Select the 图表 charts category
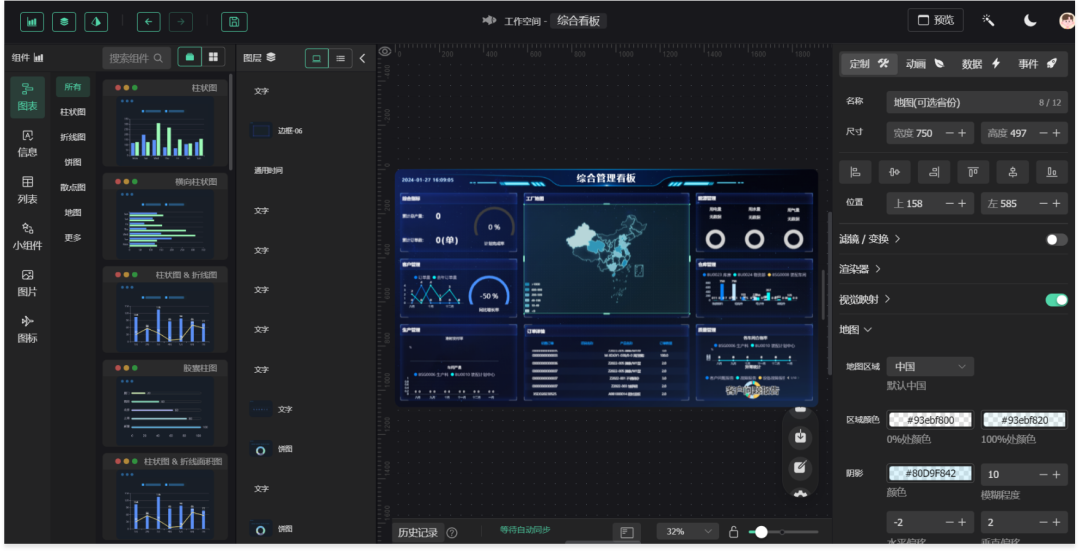 [28, 96]
